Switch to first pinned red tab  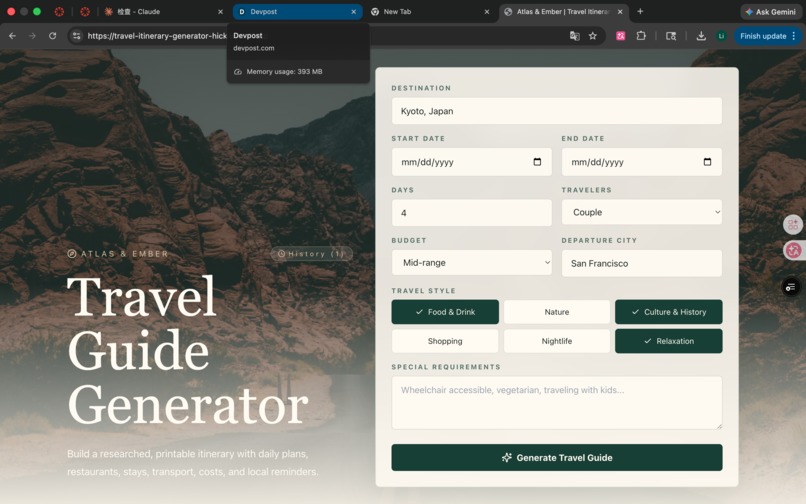point(59,11)
